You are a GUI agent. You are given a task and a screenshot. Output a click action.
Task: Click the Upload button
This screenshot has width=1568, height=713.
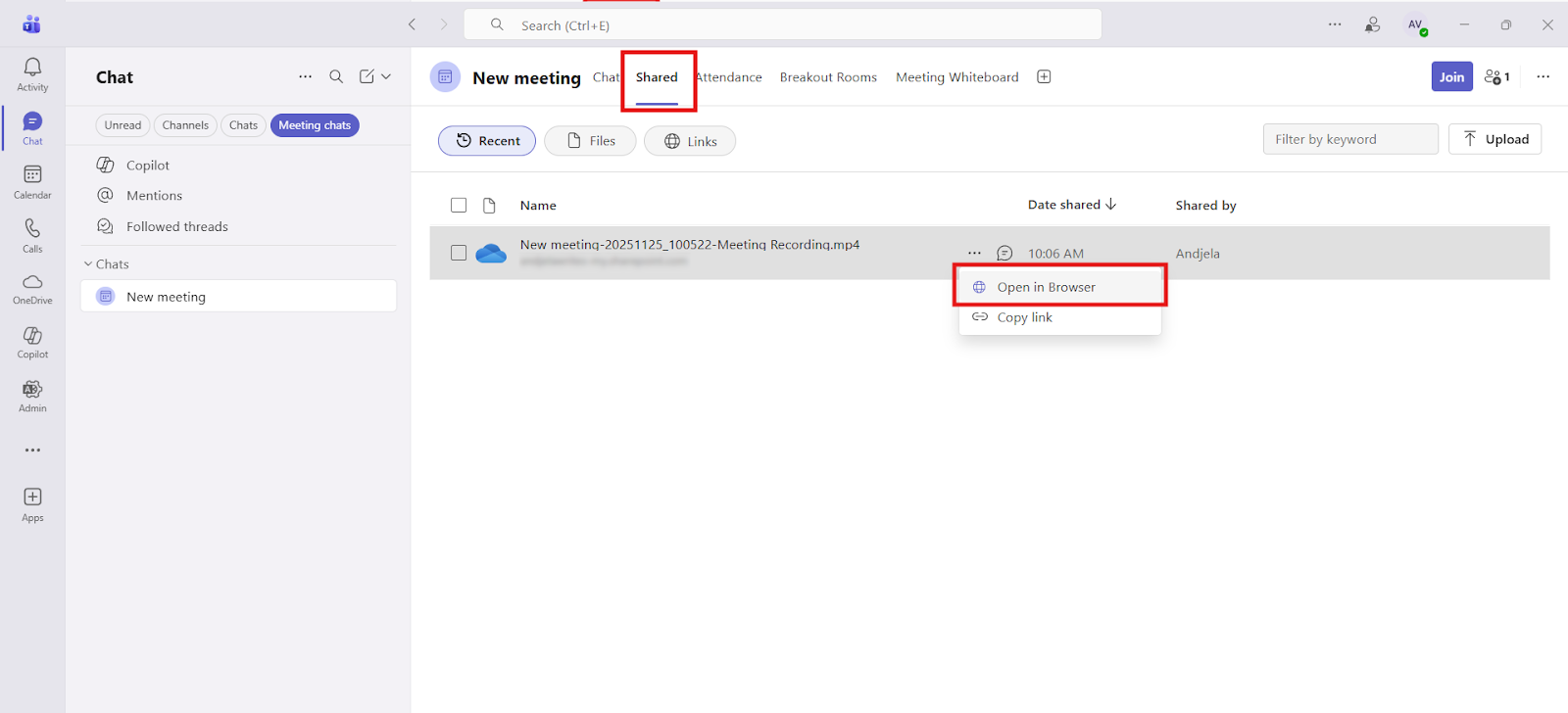click(x=1494, y=139)
